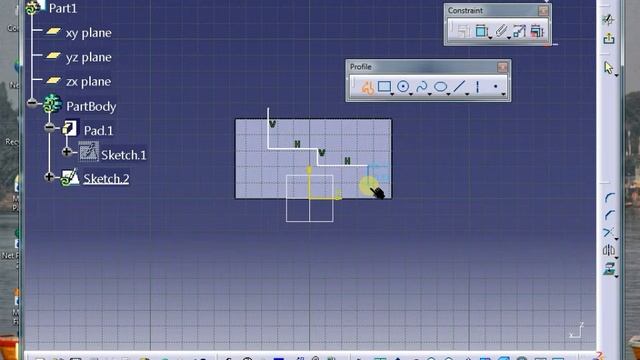The height and width of the screenshot is (360, 640).
Task: Collapse the Pad.1 tree node
Action: pos(49,127)
